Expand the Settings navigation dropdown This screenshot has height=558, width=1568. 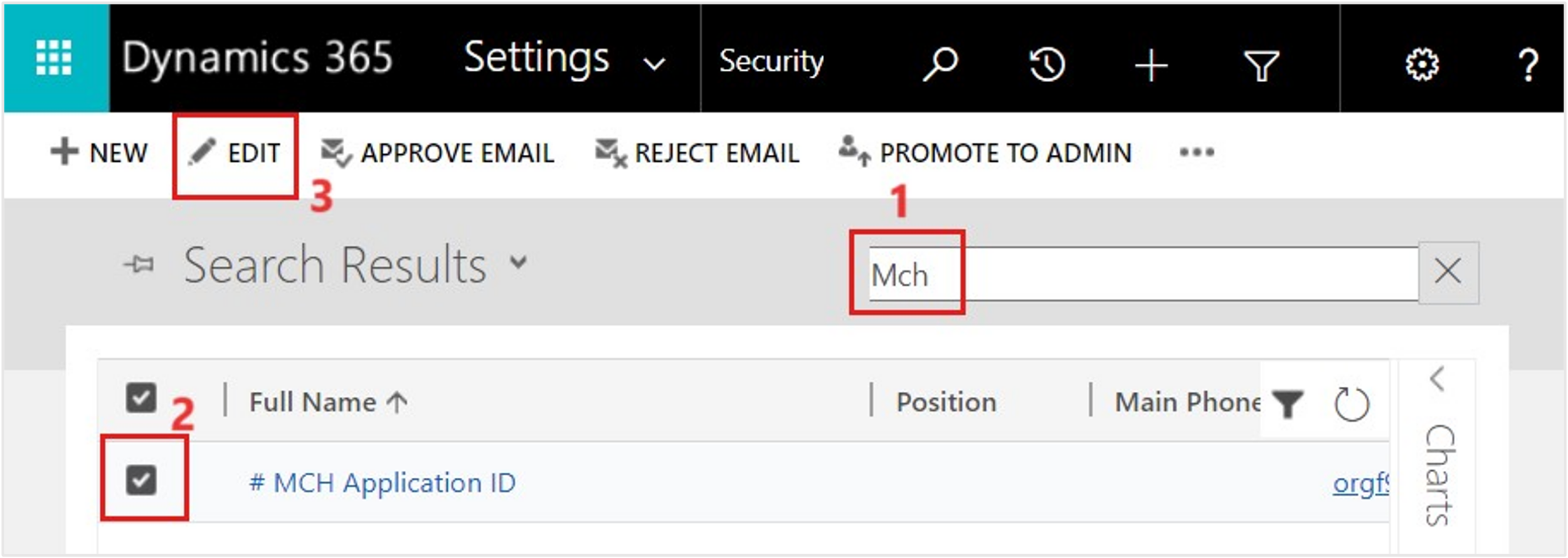point(654,63)
